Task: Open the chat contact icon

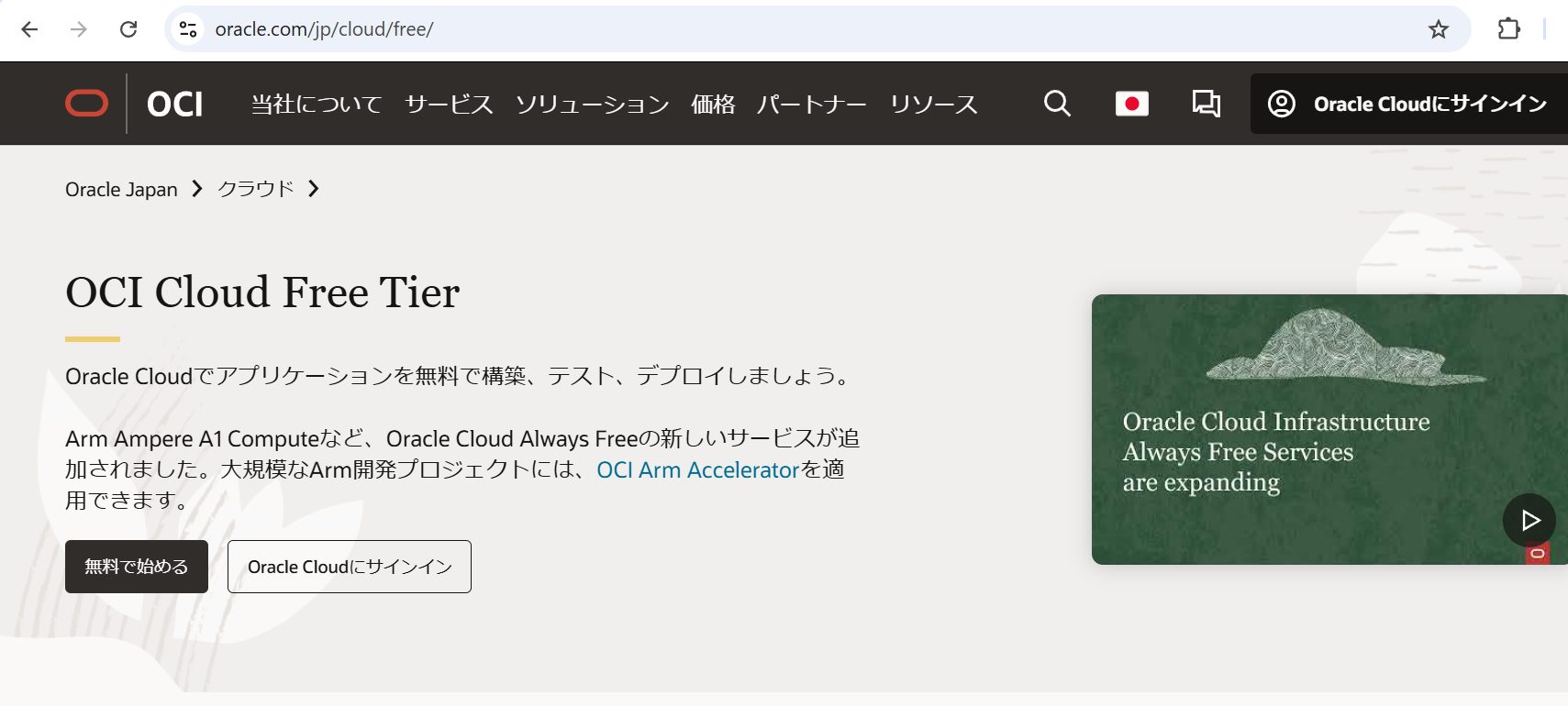Action: pyautogui.click(x=1206, y=104)
